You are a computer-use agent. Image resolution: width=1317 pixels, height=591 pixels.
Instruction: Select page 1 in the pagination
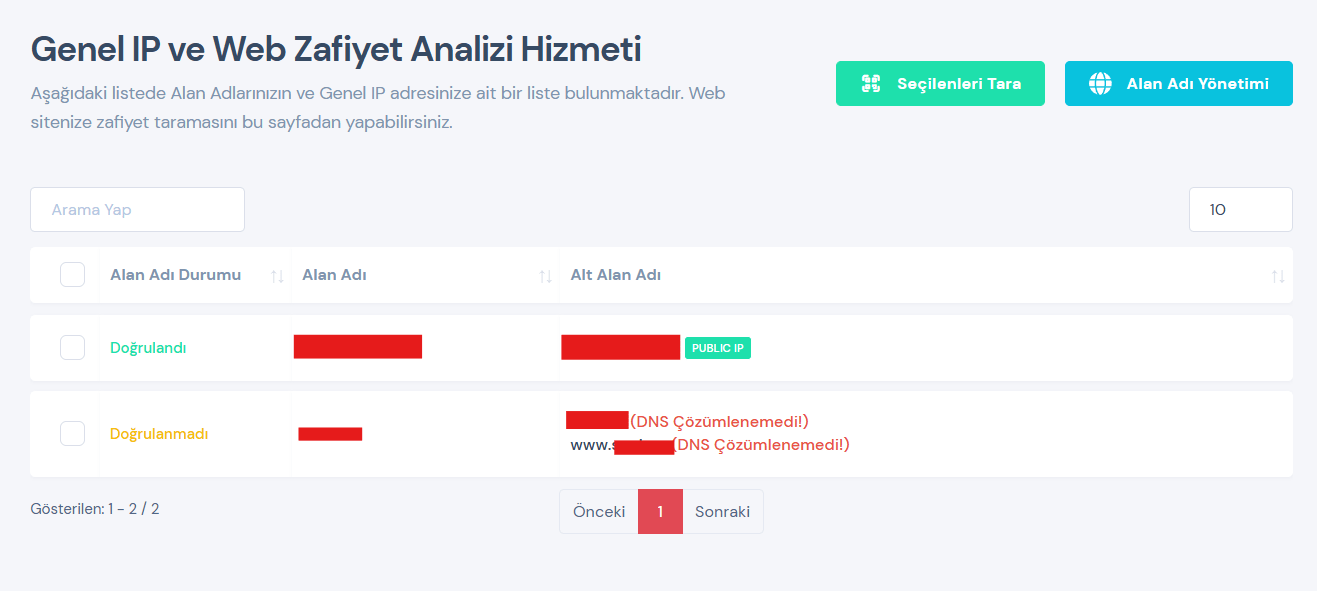coord(660,511)
